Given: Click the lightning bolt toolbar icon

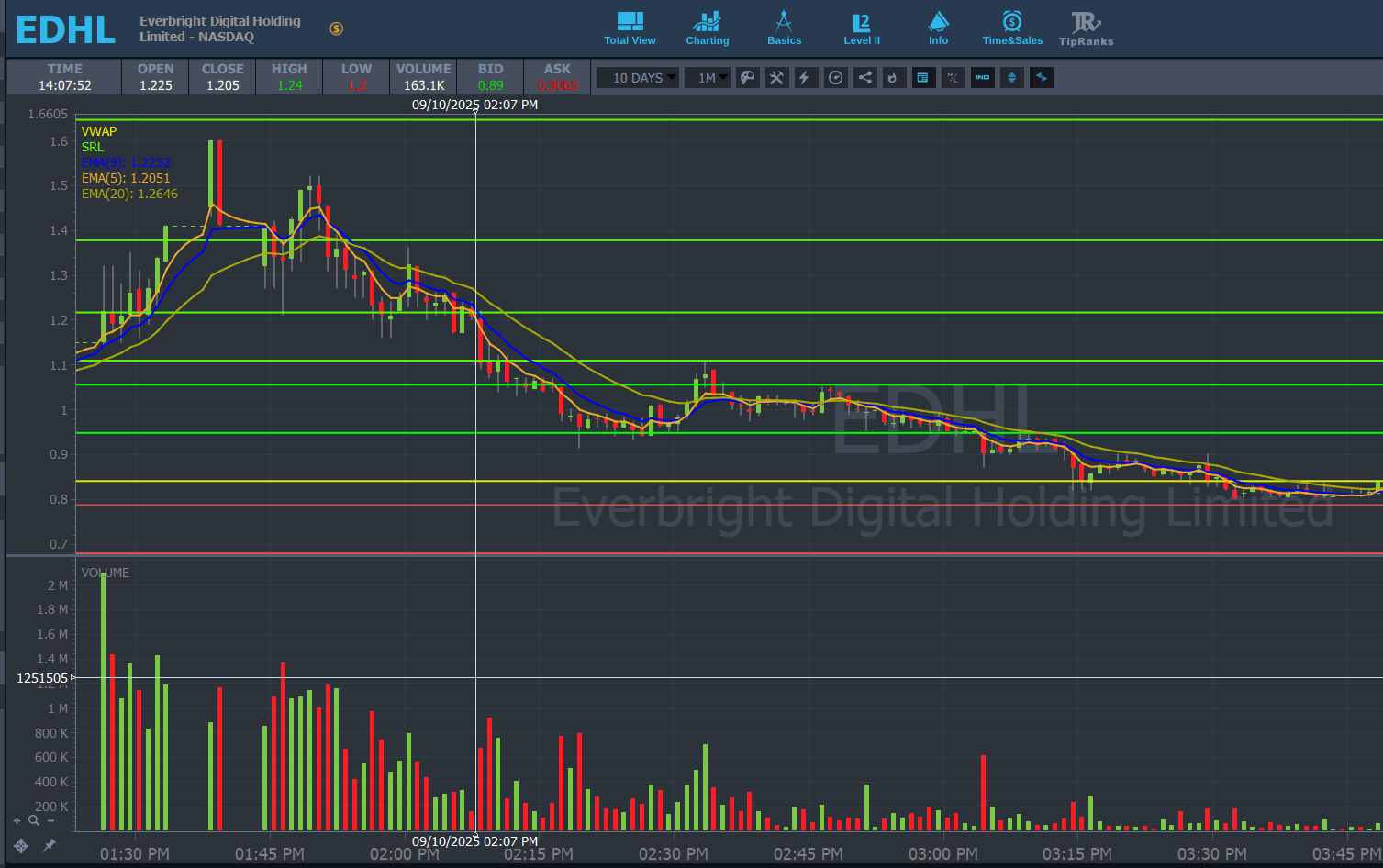Looking at the screenshot, I should click(805, 78).
